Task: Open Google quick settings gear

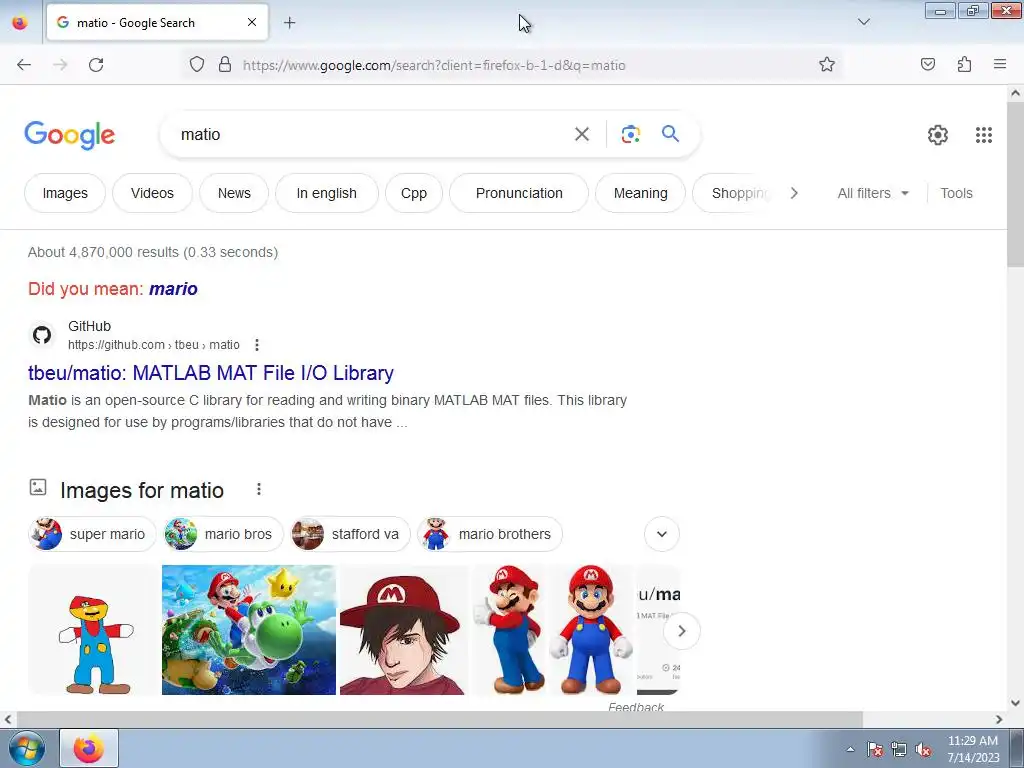Action: click(x=938, y=135)
